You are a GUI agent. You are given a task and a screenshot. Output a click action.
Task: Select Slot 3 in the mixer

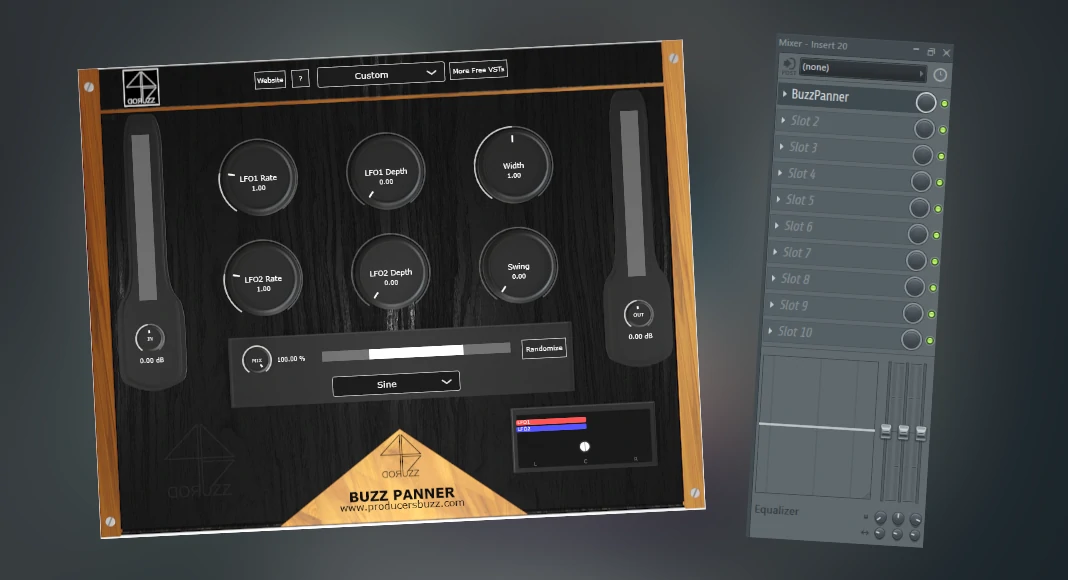[838, 148]
